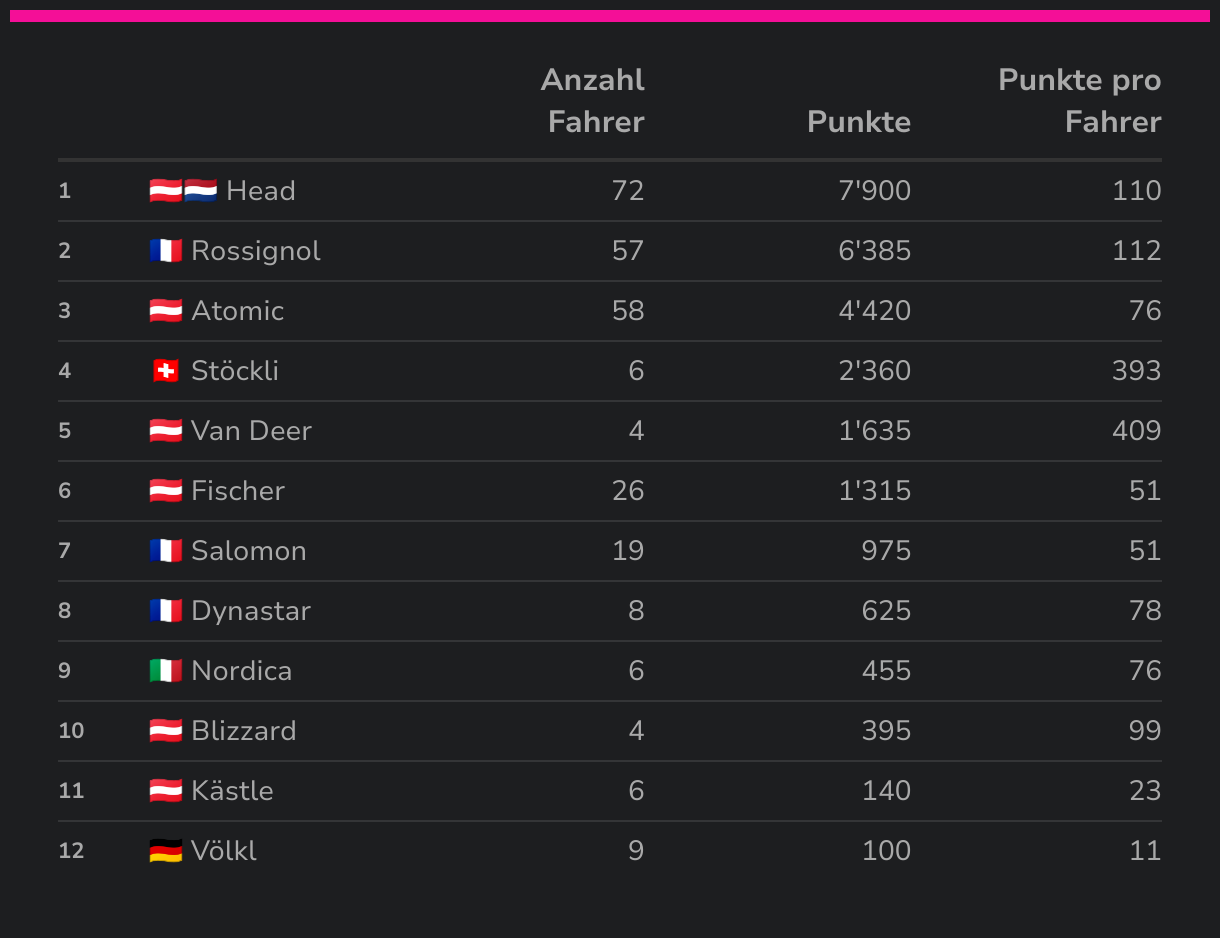This screenshot has height=938, width=1220.
Task: Sort table by Punkte column header
Action: coord(858,122)
